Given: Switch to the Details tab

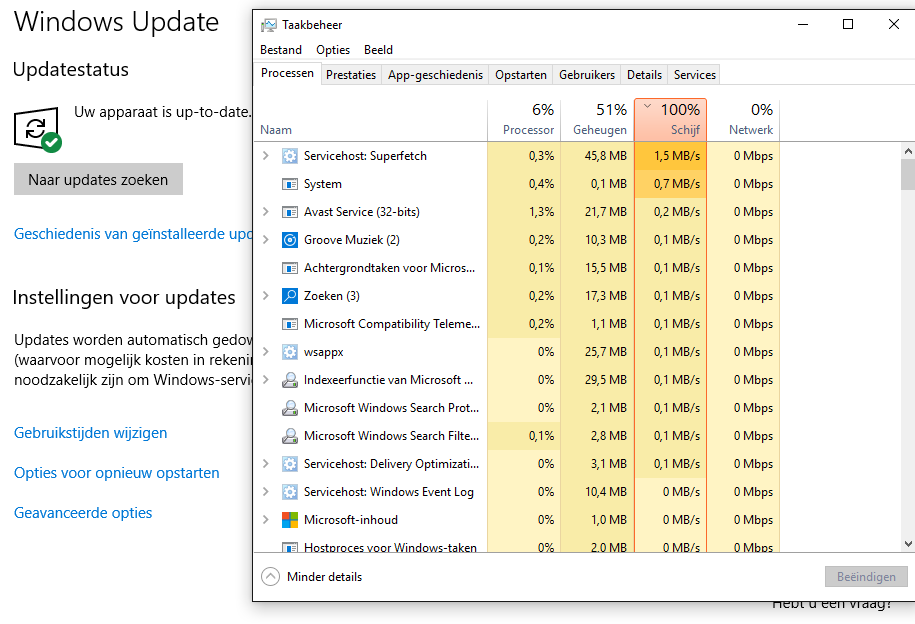Looking at the screenshot, I should coord(644,75).
